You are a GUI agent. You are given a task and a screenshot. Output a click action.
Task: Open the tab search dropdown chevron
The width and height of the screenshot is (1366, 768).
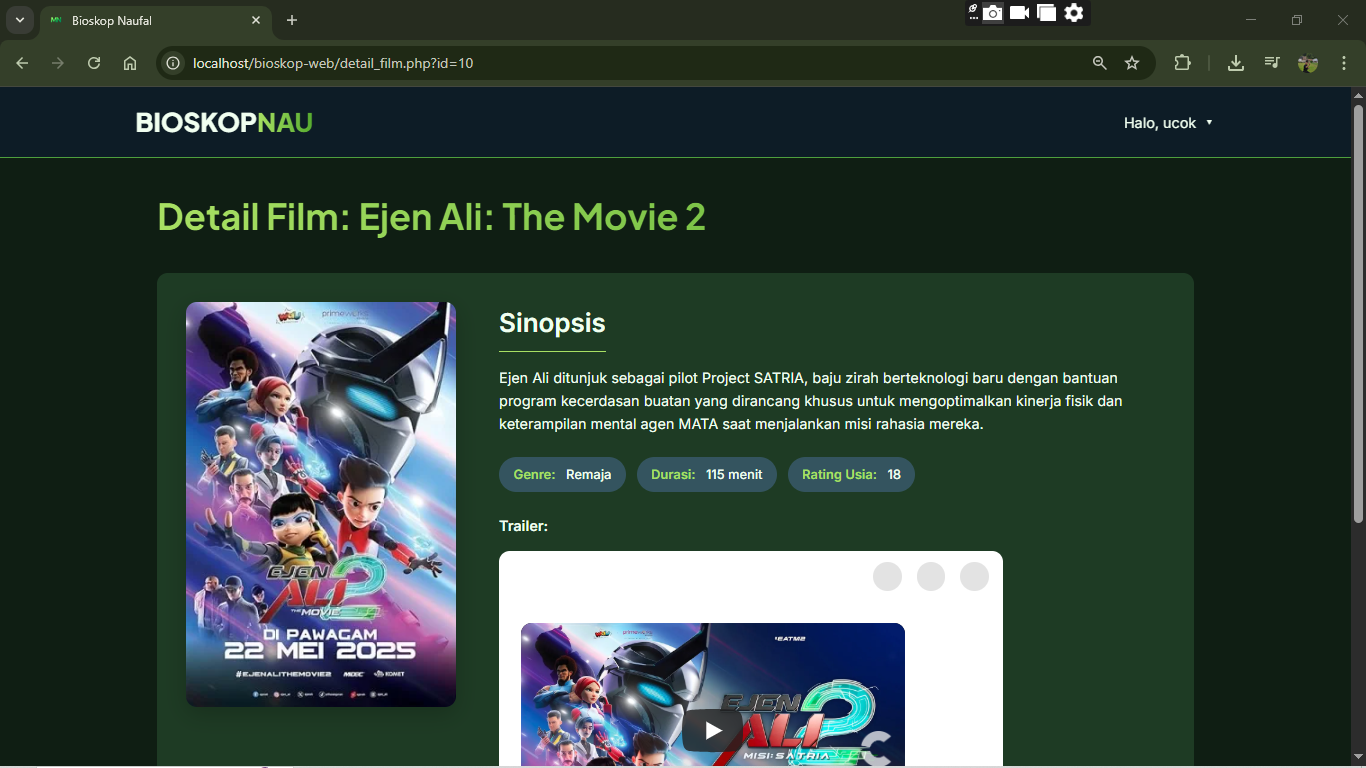point(19,20)
